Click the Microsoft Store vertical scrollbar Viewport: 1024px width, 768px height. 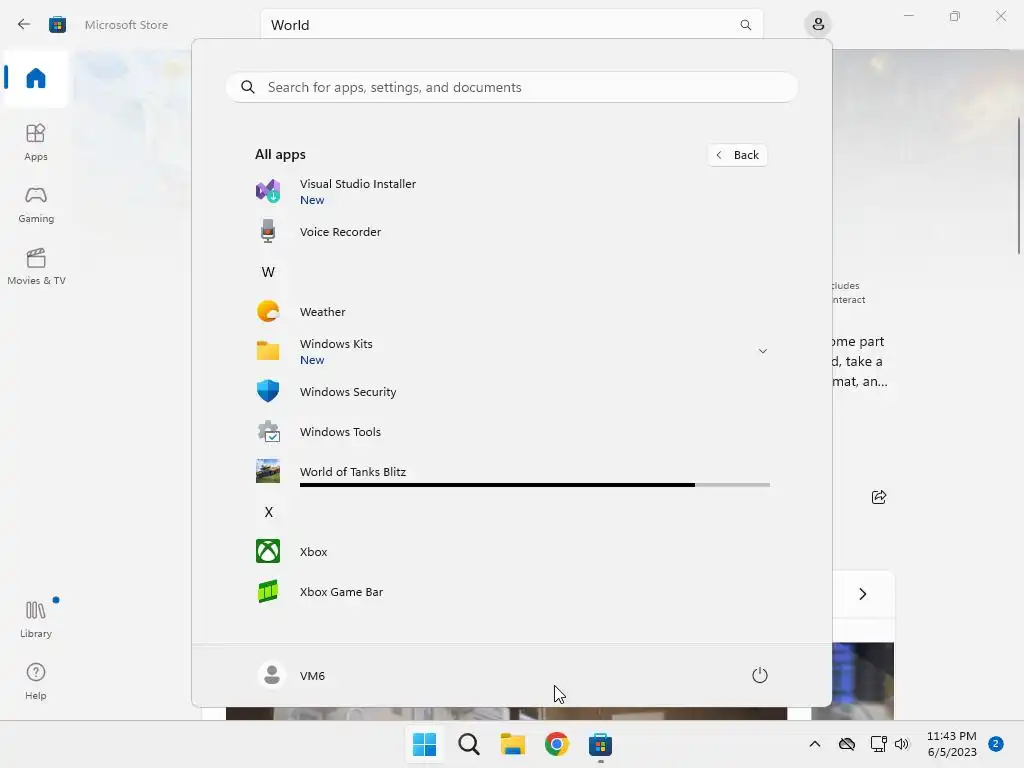[x=1019, y=185]
